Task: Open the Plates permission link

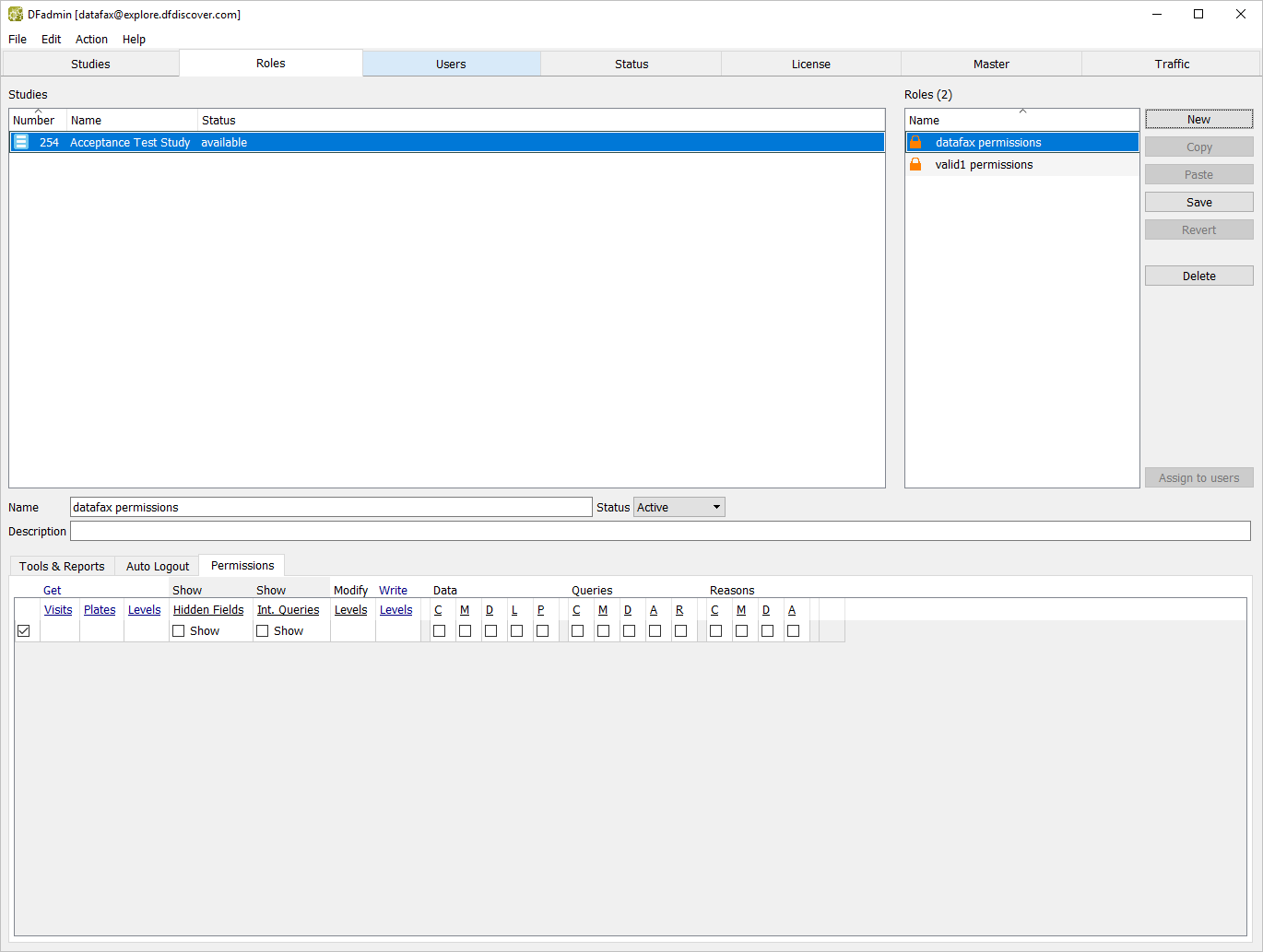Action: [x=100, y=610]
